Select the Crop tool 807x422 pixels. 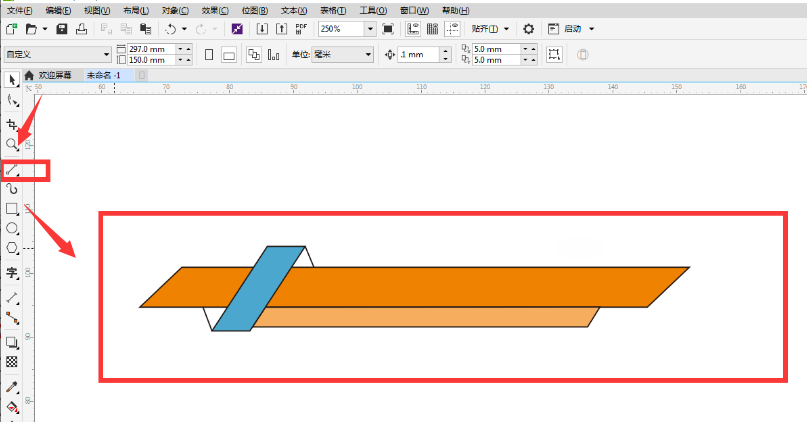[x=12, y=124]
